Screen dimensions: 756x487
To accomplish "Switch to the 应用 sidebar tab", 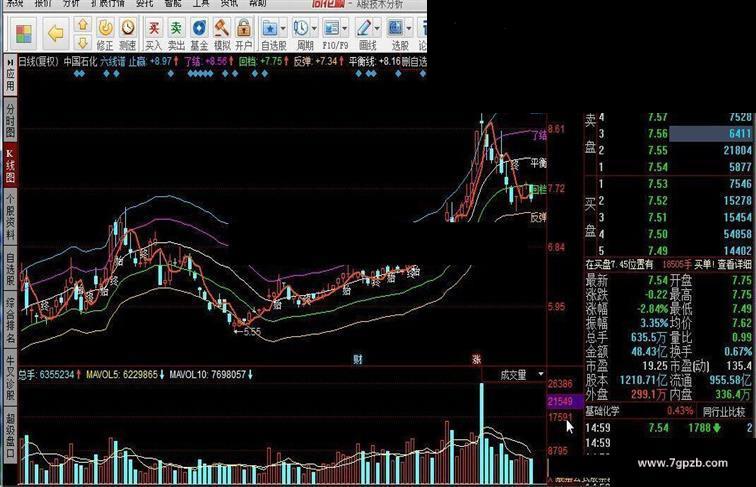I will pyautogui.click(x=10, y=75).
